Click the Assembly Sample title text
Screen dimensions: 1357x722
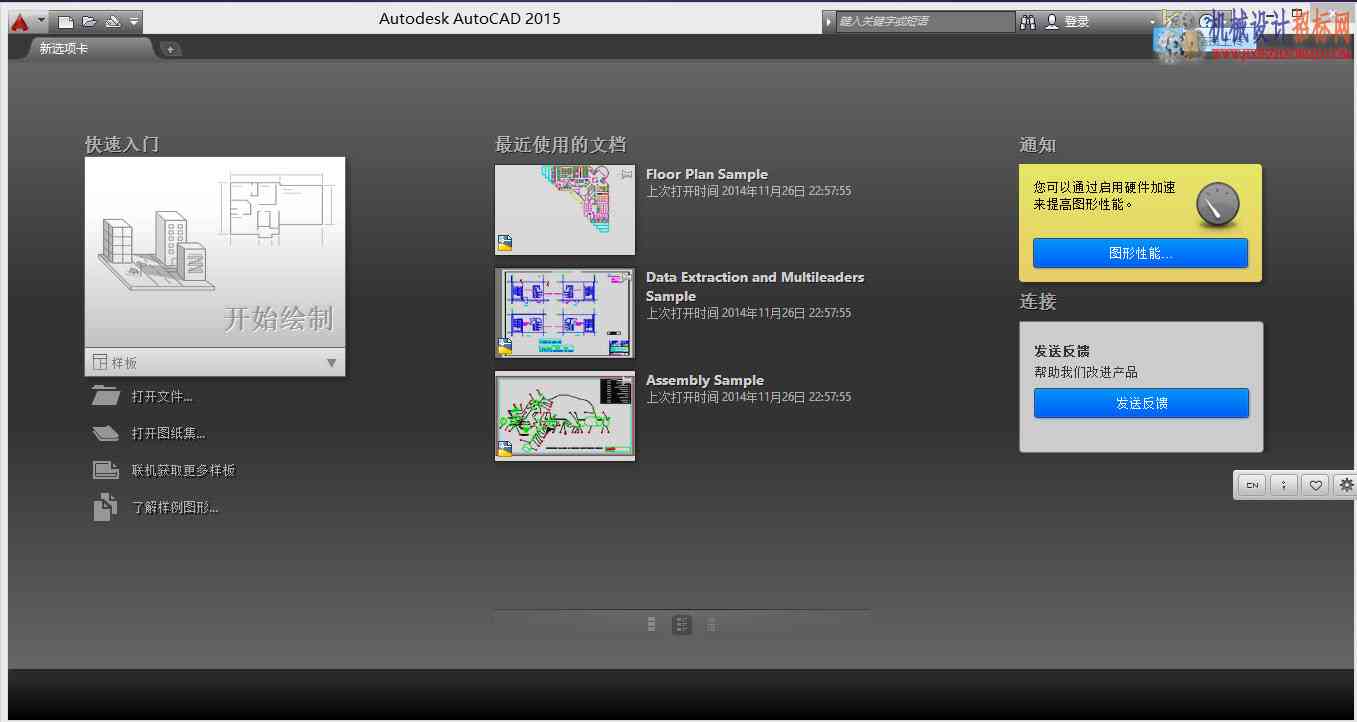(705, 380)
